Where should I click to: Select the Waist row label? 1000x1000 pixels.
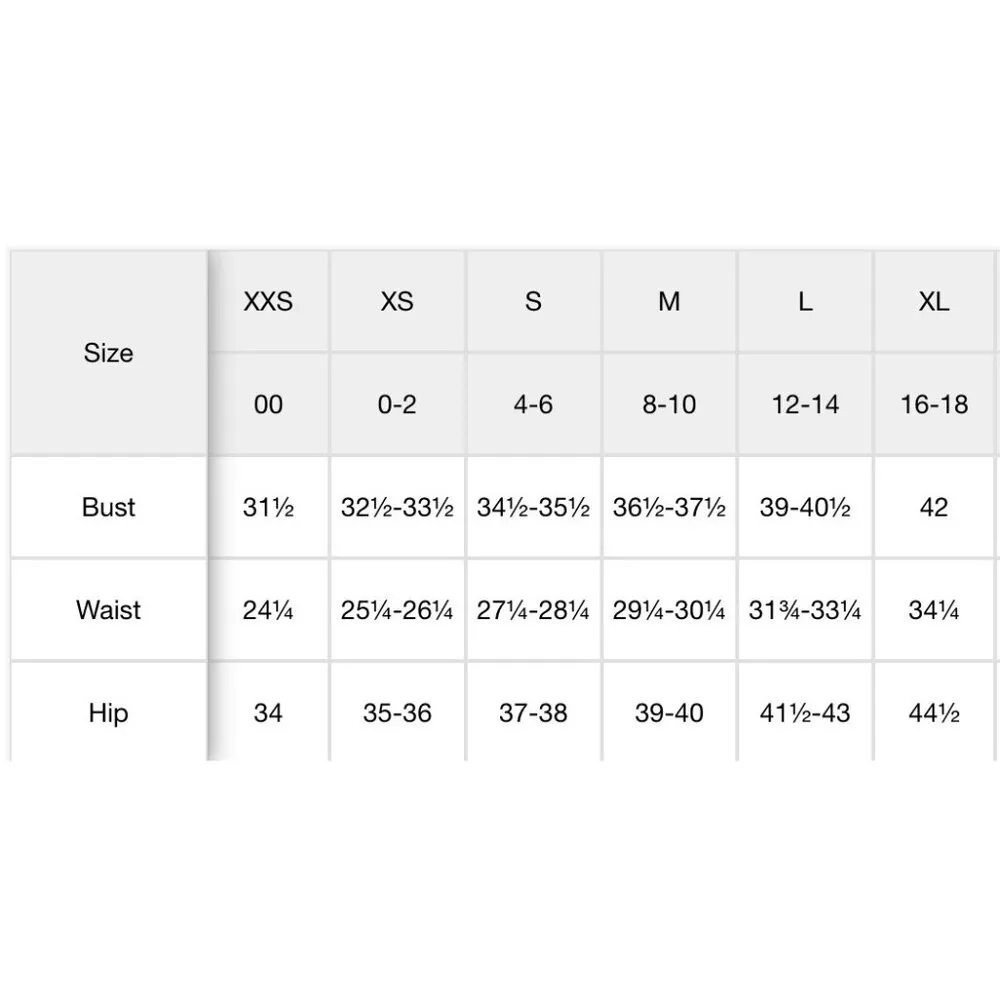[108, 610]
